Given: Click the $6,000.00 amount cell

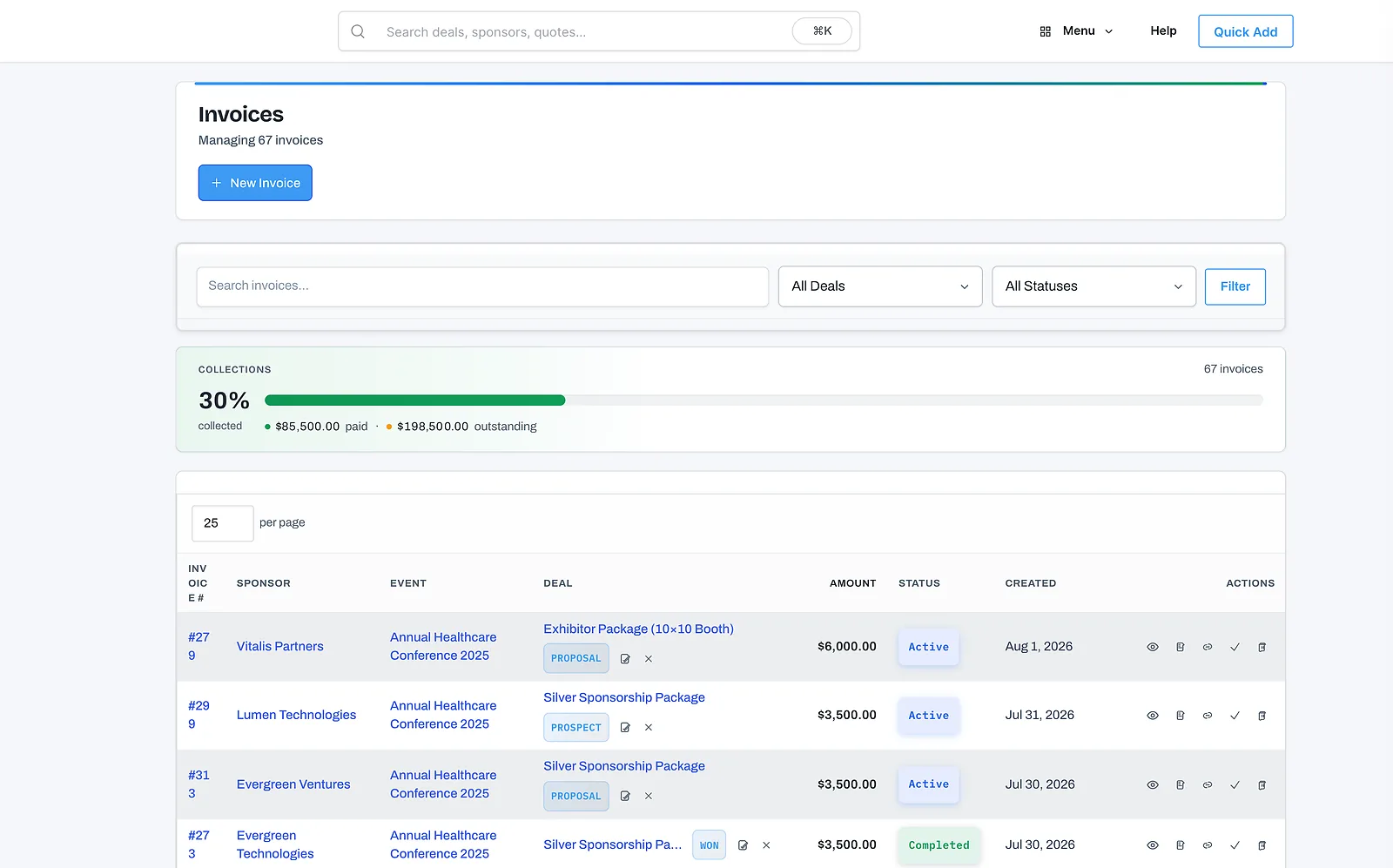Looking at the screenshot, I should click(x=846, y=647).
